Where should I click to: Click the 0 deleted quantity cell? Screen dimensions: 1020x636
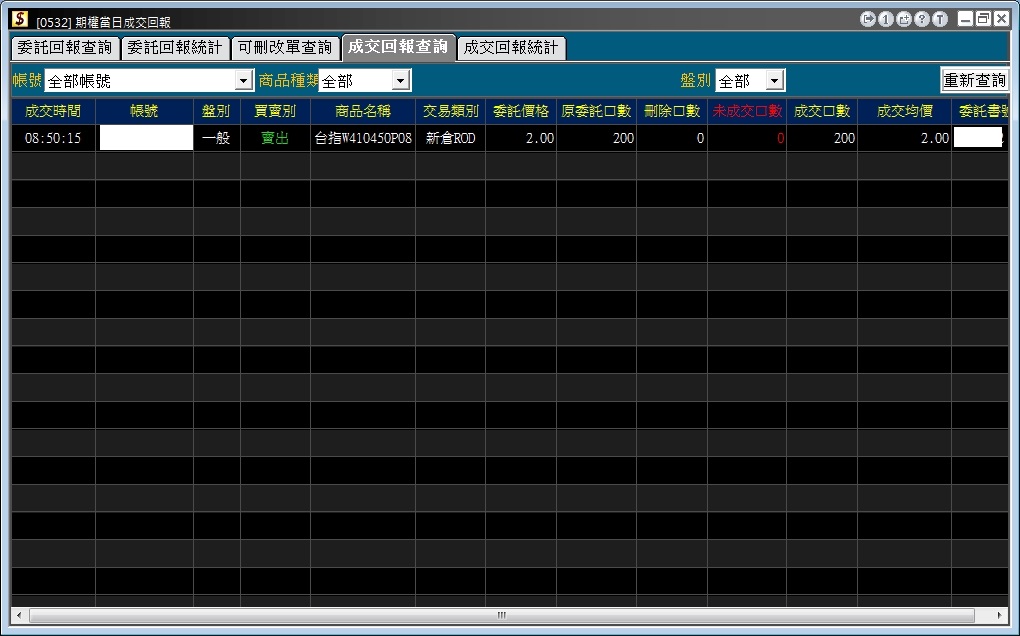point(672,138)
